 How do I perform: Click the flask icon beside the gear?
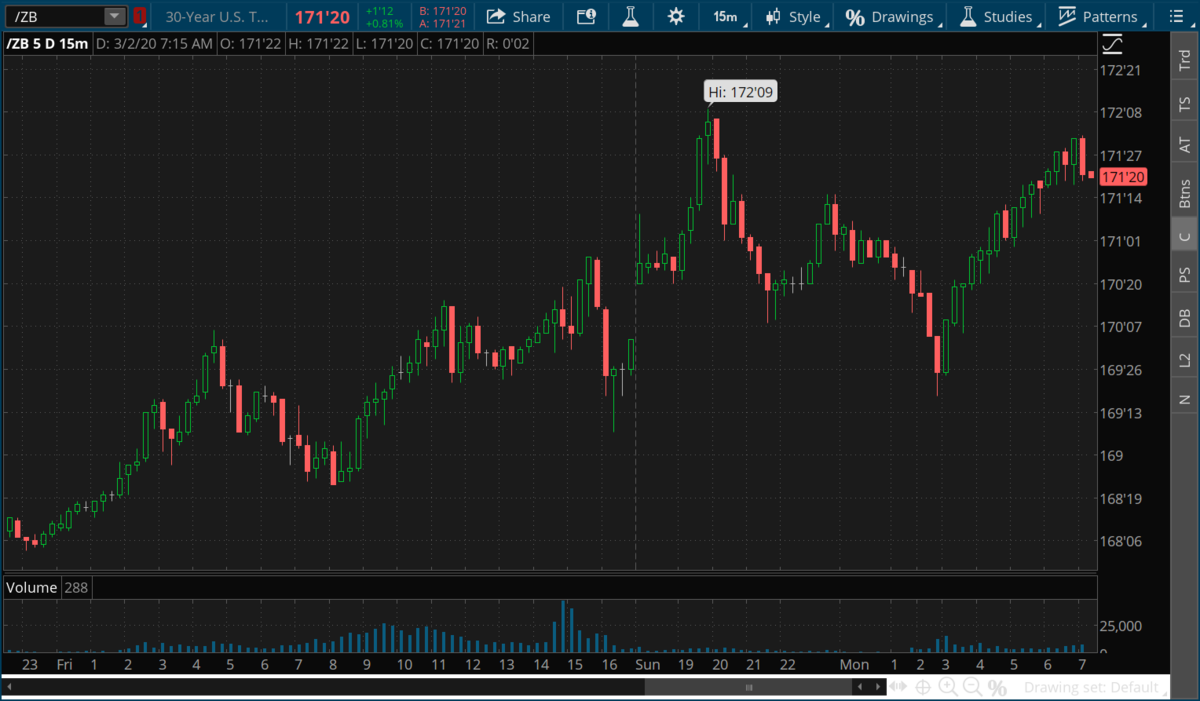[630, 16]
